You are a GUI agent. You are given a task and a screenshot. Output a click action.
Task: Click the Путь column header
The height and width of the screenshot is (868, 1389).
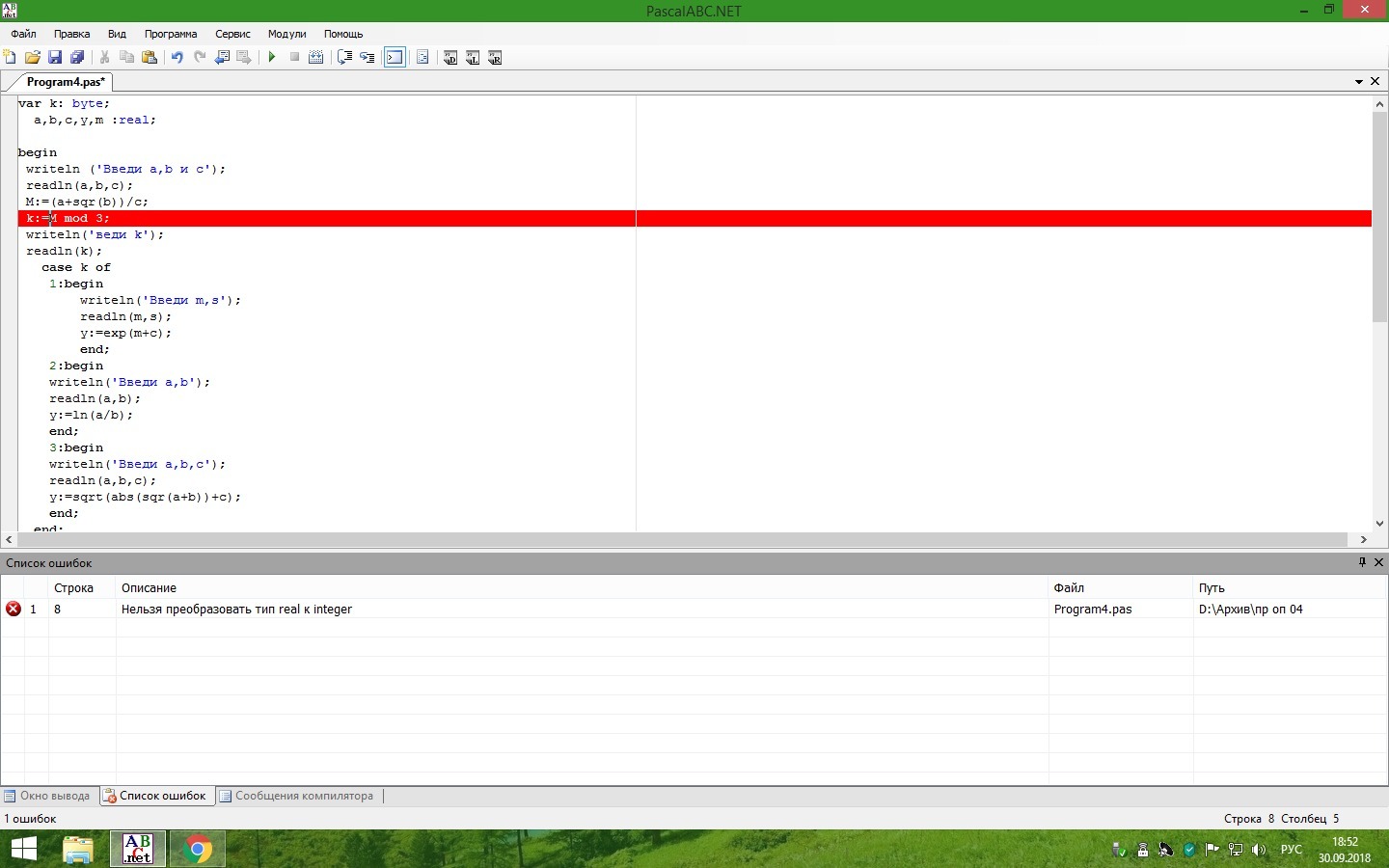click(1291, 588)
